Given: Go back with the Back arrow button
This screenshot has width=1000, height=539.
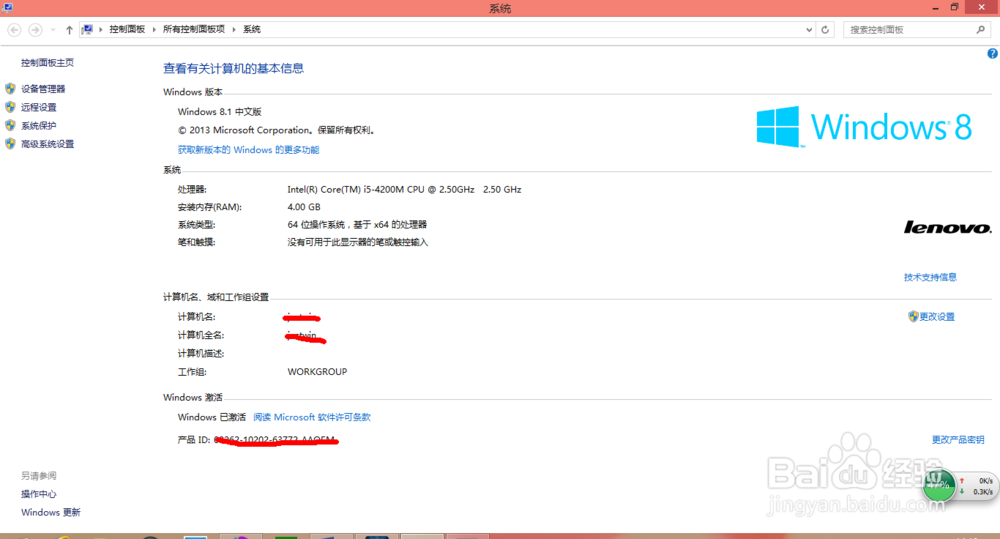Looking at the screenshot, I should (14, 29).
